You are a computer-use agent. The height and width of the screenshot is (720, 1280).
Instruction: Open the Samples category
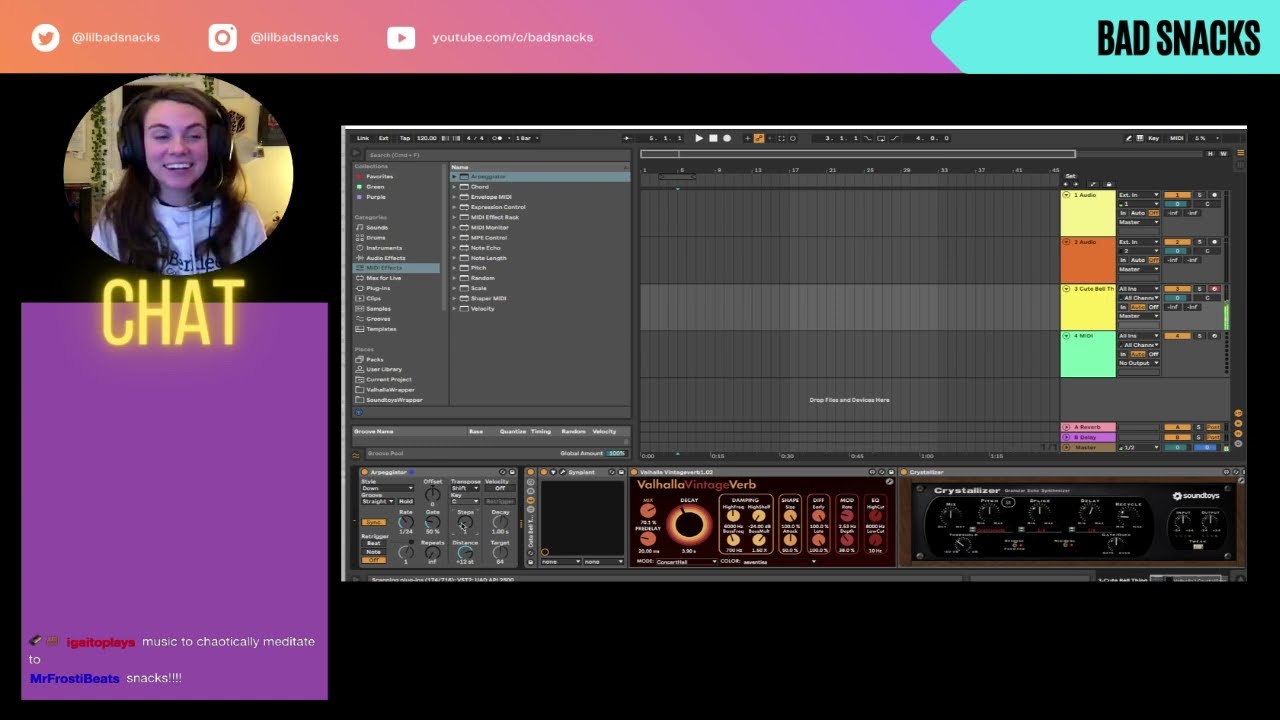click(x=379, y=309)
